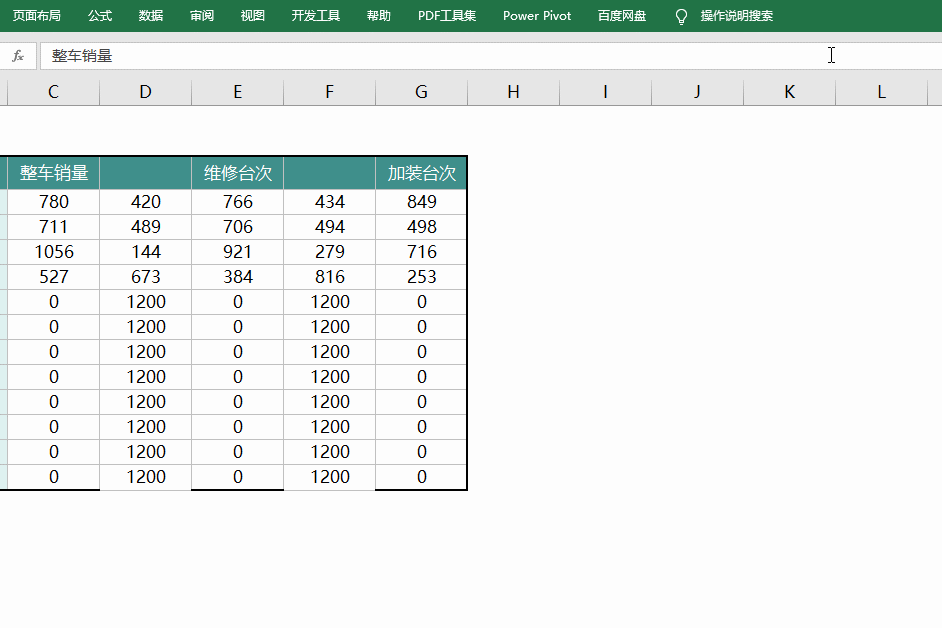
Task: Click the fx insert function icon
Action: point(18,56)
